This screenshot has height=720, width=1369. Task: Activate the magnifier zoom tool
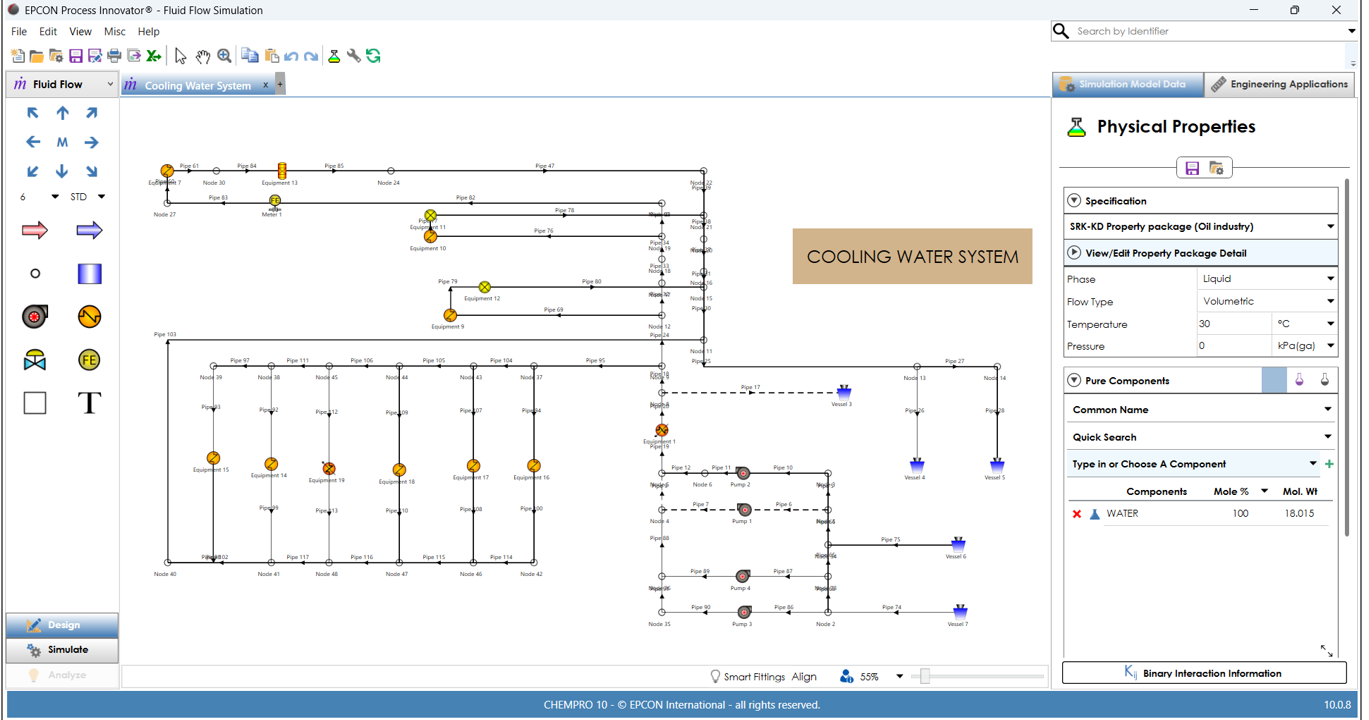tap(225, 56)
